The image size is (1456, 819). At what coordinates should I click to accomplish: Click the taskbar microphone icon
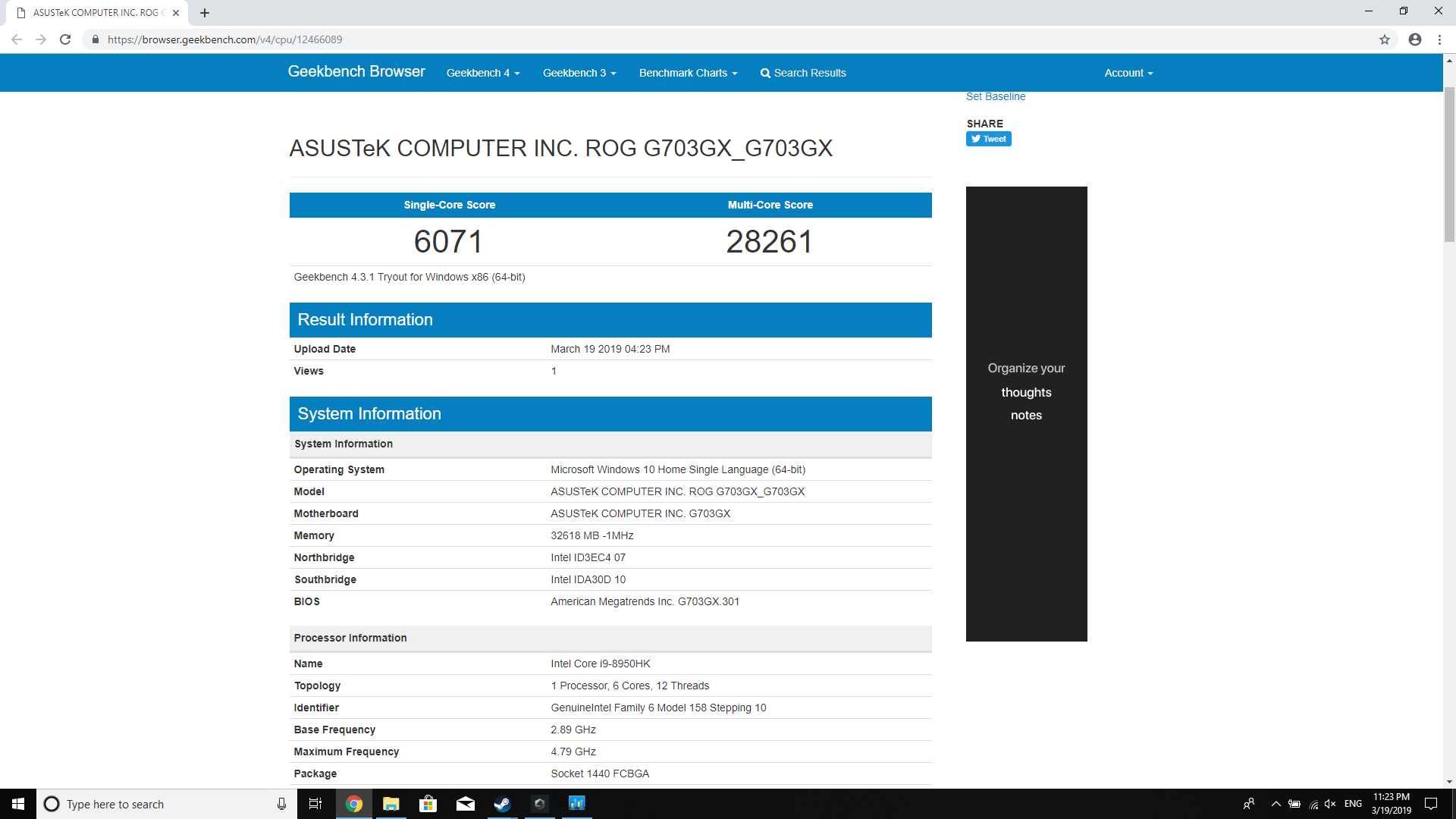click(x=281, y=804)
